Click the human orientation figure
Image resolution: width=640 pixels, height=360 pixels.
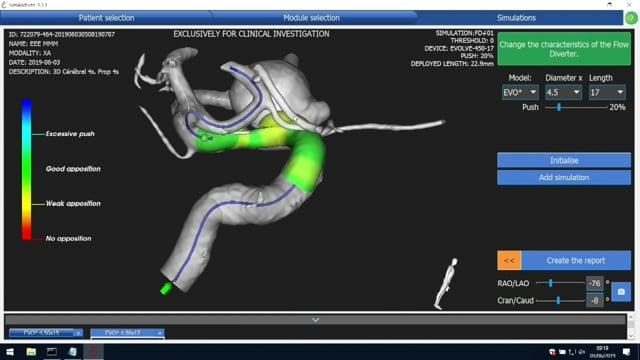pyautogui.click(x=446, y=284)
